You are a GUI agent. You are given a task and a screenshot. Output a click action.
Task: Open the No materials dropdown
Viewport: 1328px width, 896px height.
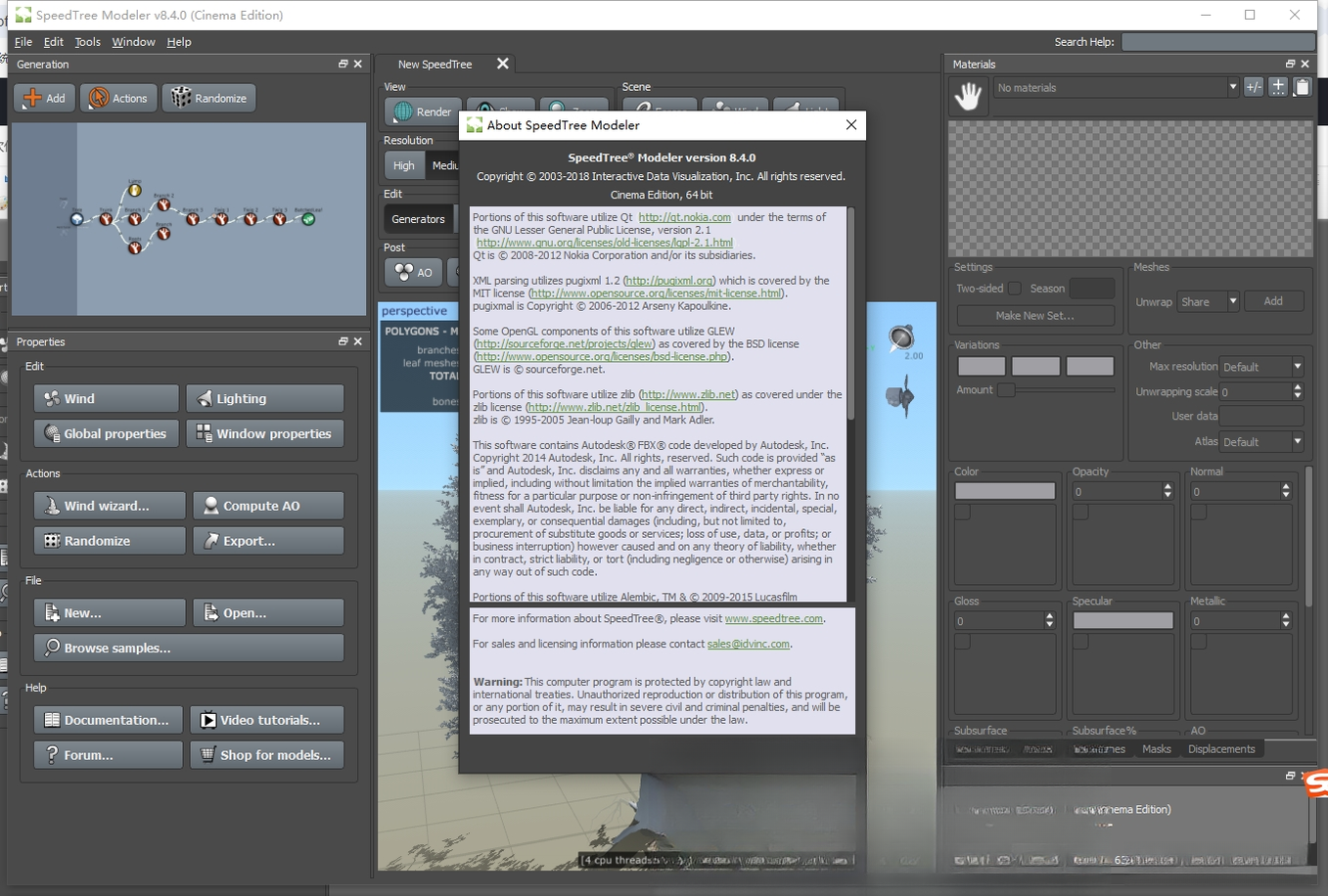1117,87
